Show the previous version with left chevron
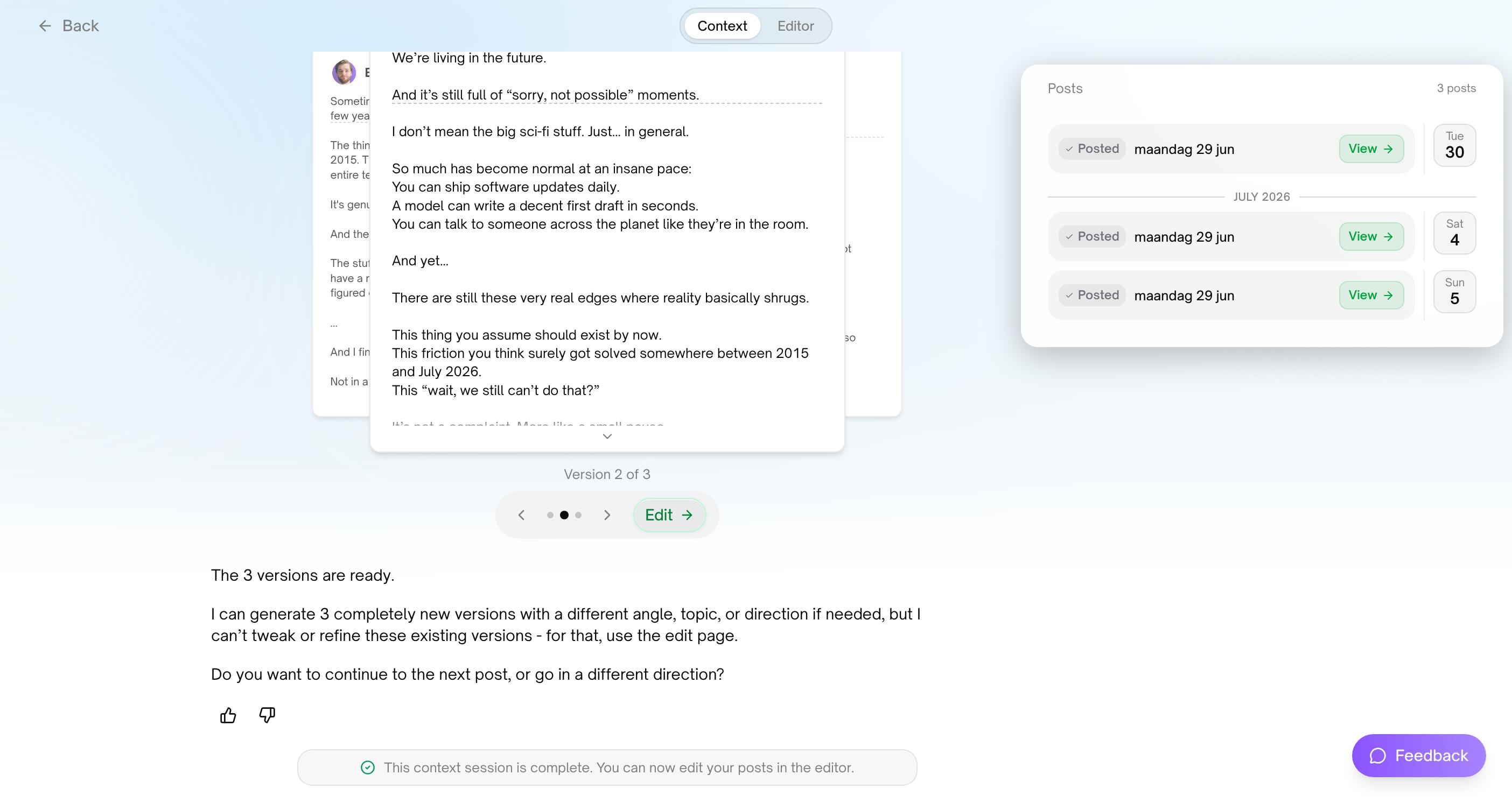Viewport: 1512px width, 803px height. point(521,515)
